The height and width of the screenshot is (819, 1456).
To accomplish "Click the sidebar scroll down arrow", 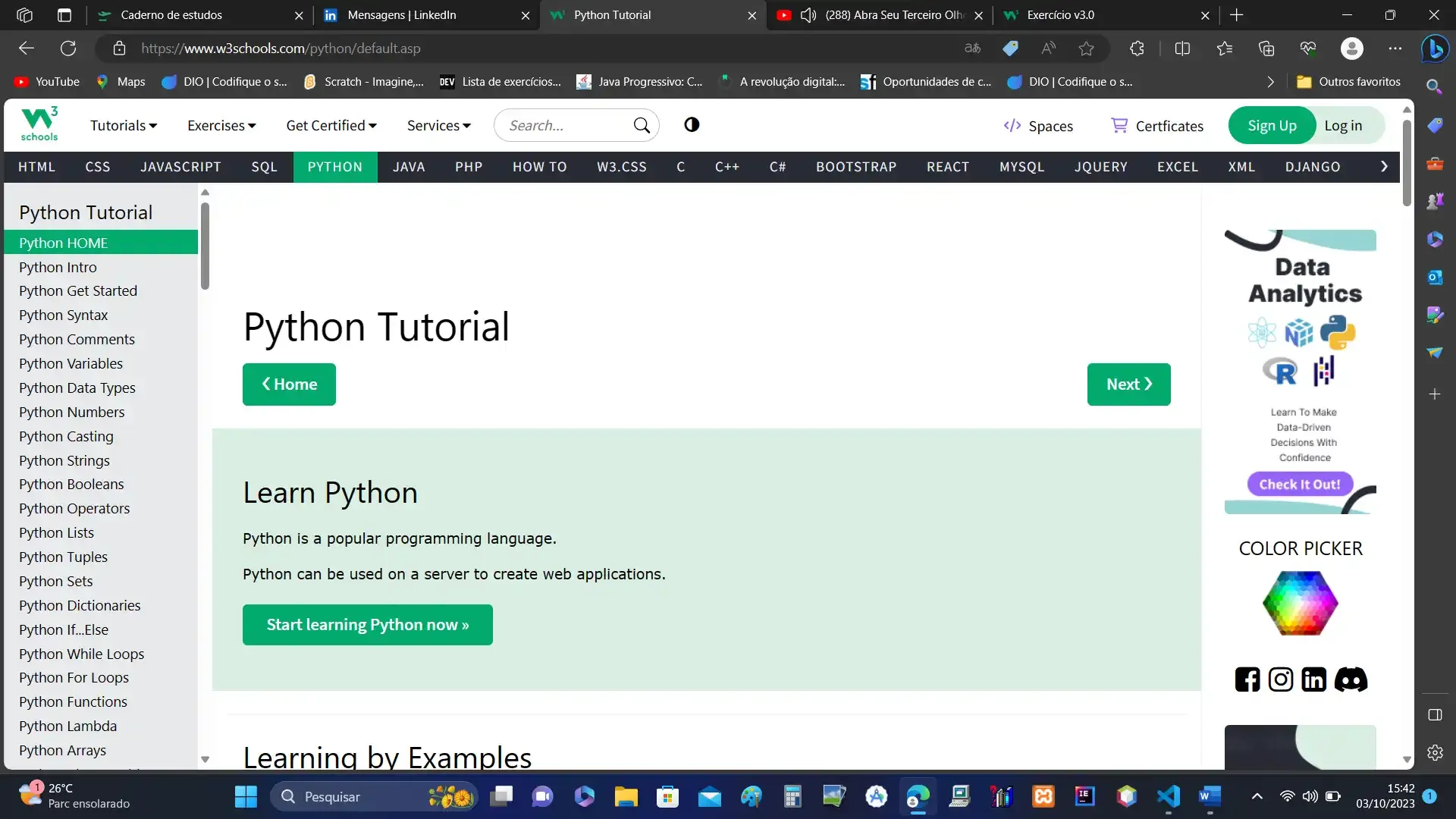I will pos(205,759).
